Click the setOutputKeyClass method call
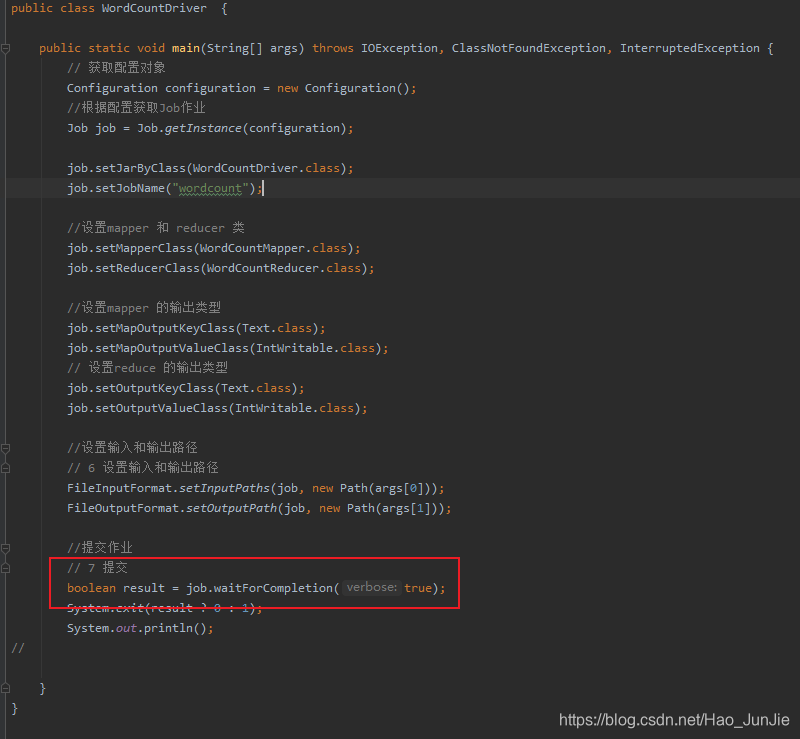 click(155, 388)
